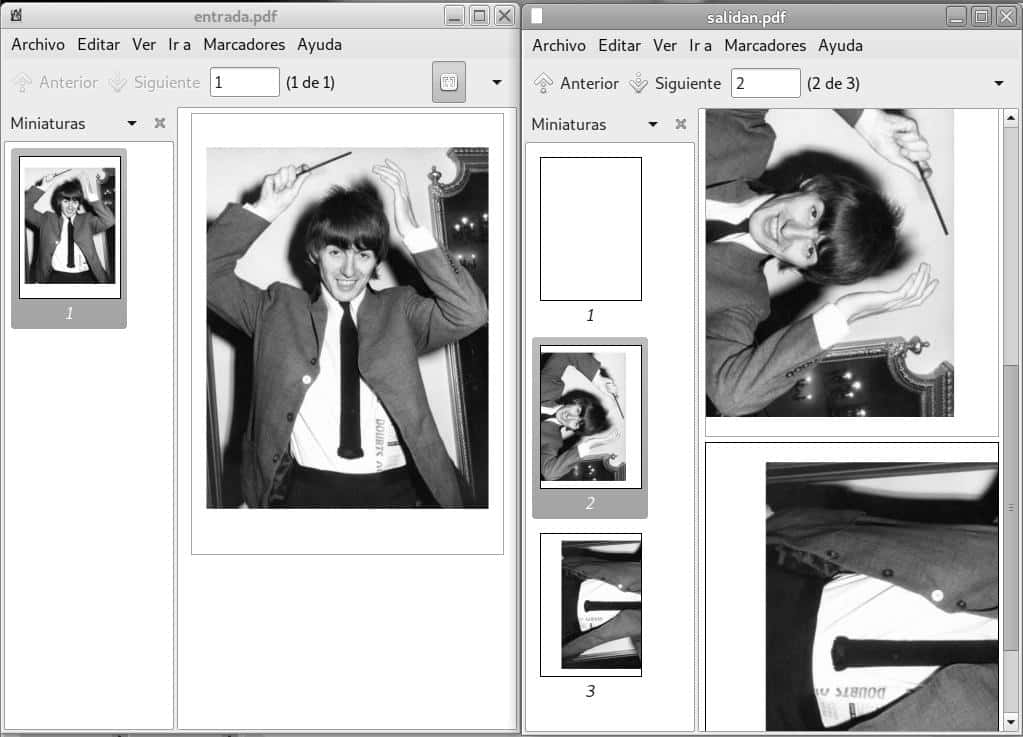
Task: Open Archivo menu in entrada.pdf window
Action: (38, 44)
